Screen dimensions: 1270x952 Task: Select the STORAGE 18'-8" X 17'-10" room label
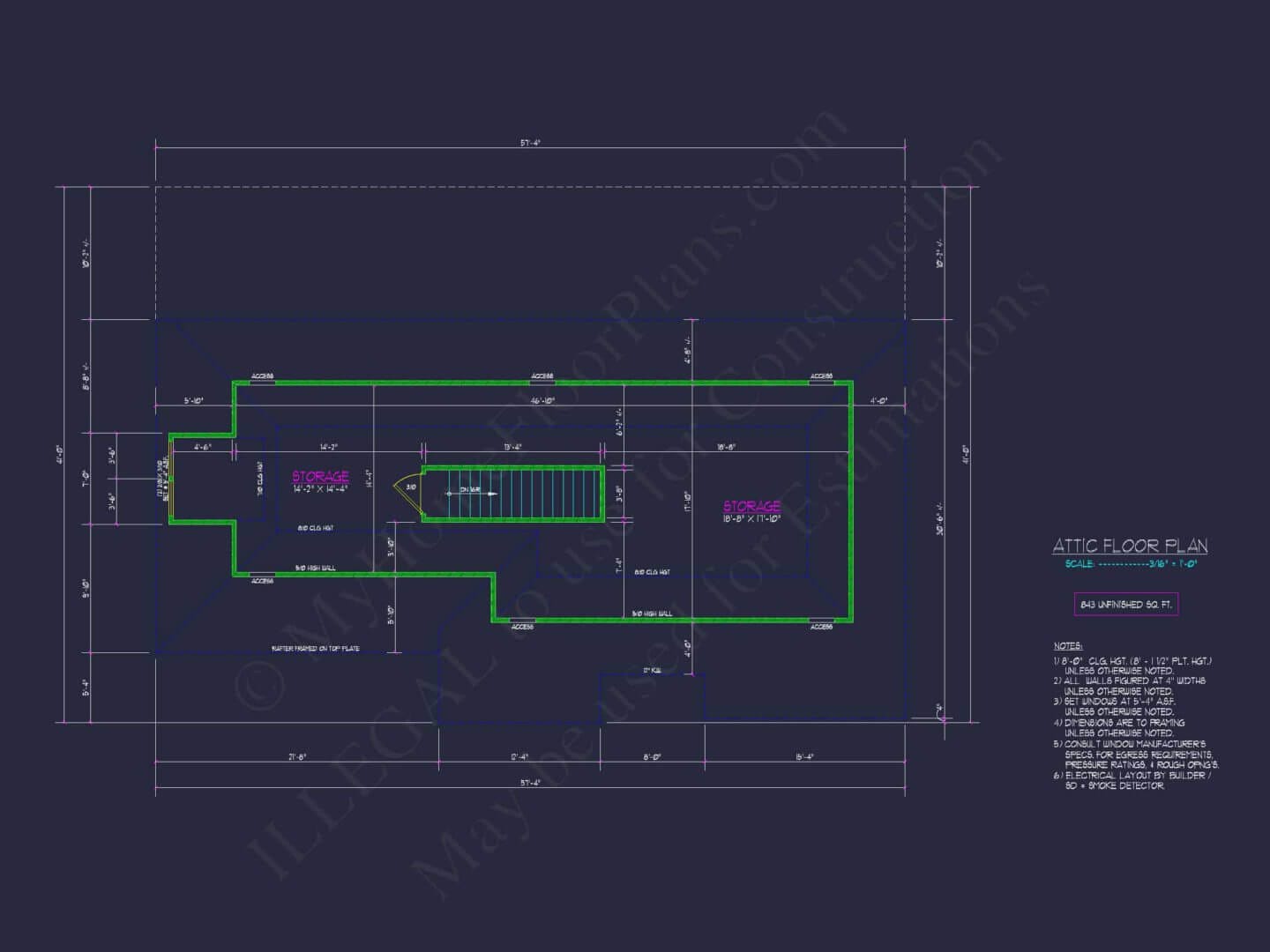pos(751,512)
